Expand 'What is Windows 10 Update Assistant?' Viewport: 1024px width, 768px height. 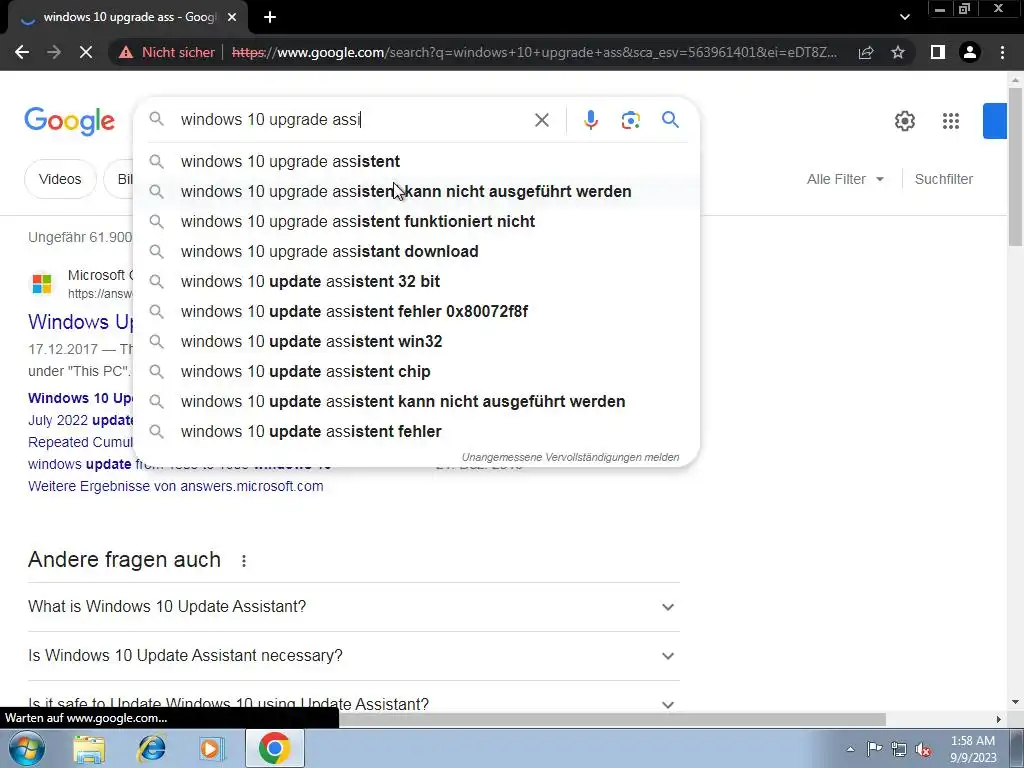(353, 607)
